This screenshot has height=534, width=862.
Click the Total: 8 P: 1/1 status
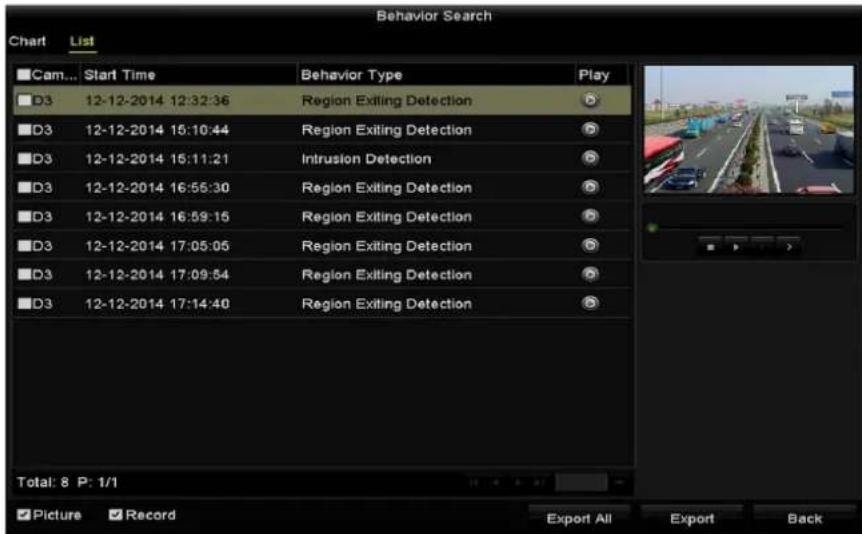[x=67, y=482]
